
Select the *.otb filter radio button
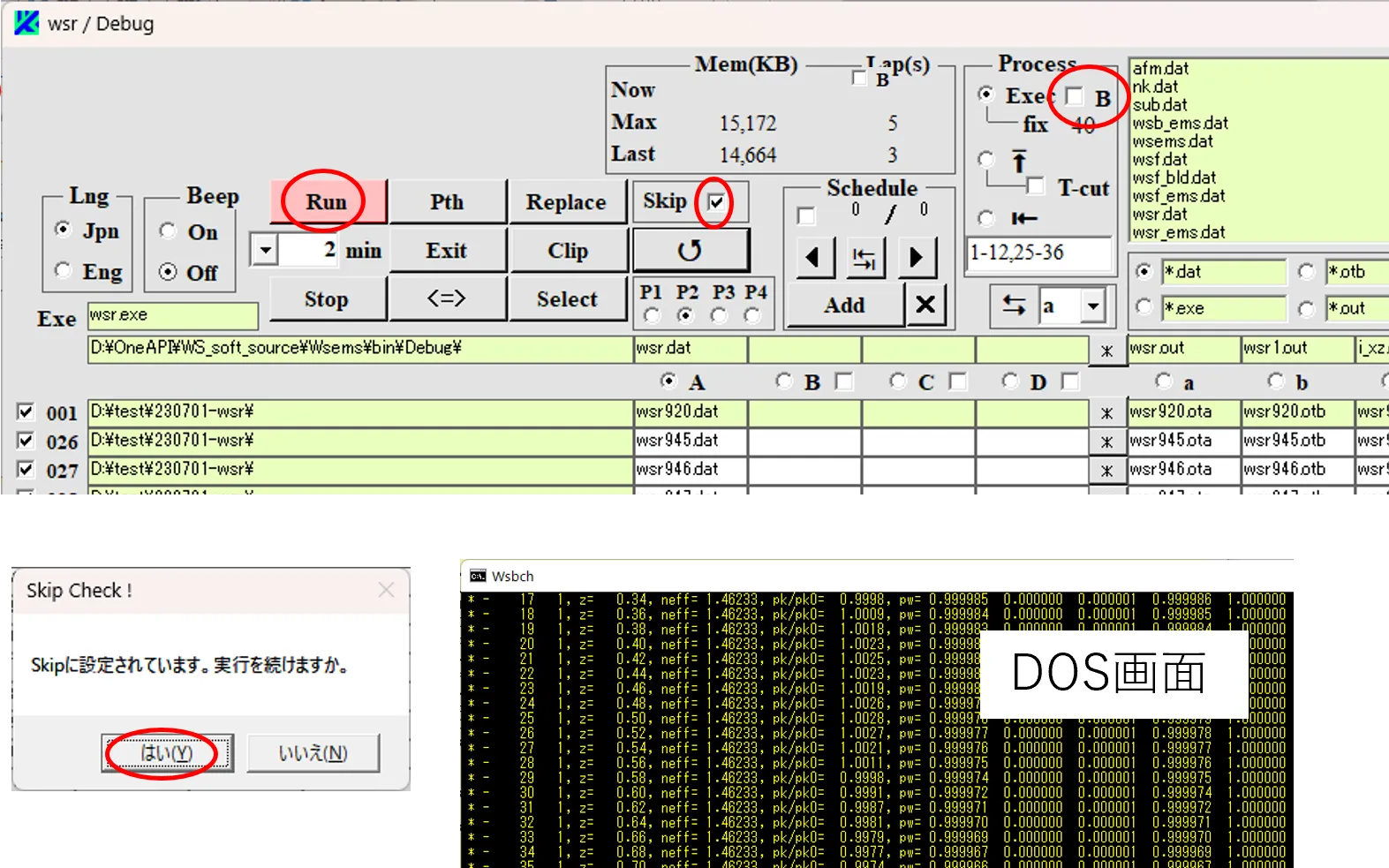(1307, 271)
